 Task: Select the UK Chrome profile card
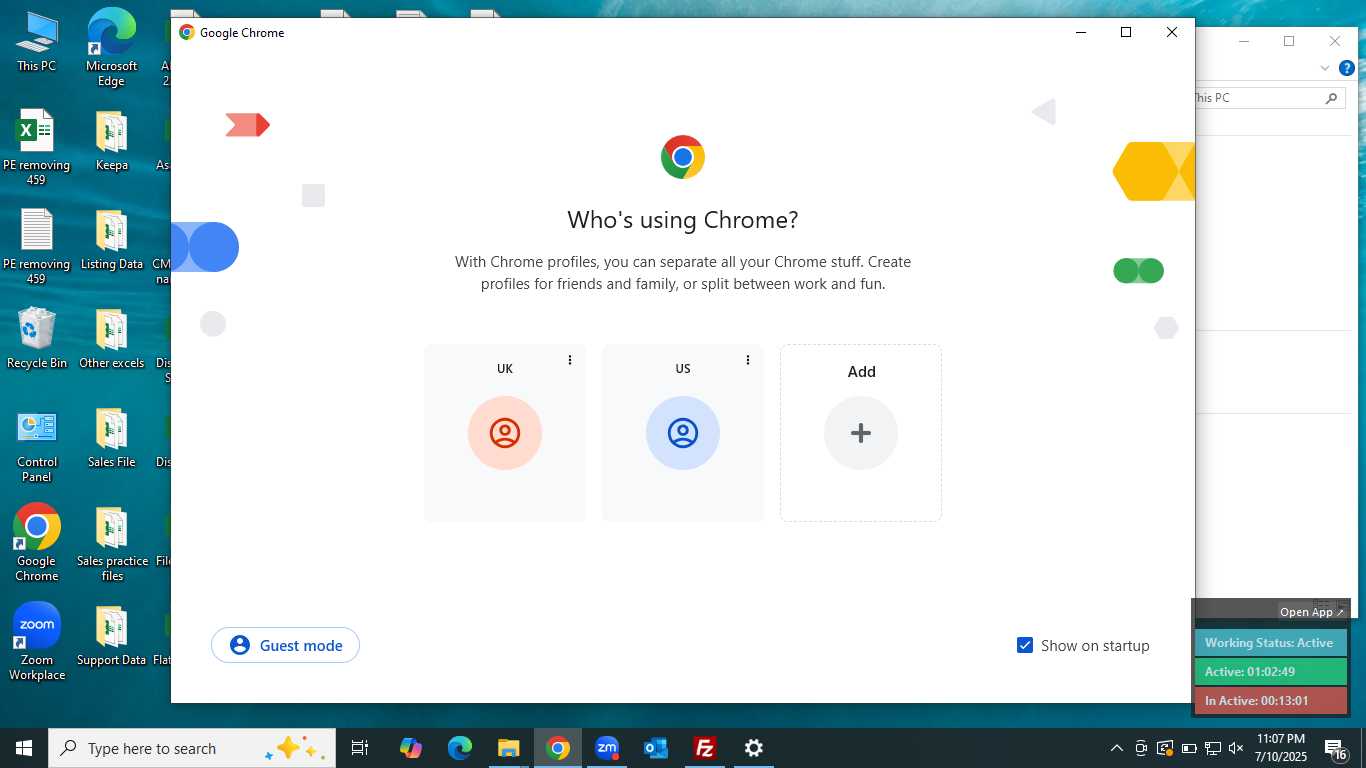coord(505,433)
